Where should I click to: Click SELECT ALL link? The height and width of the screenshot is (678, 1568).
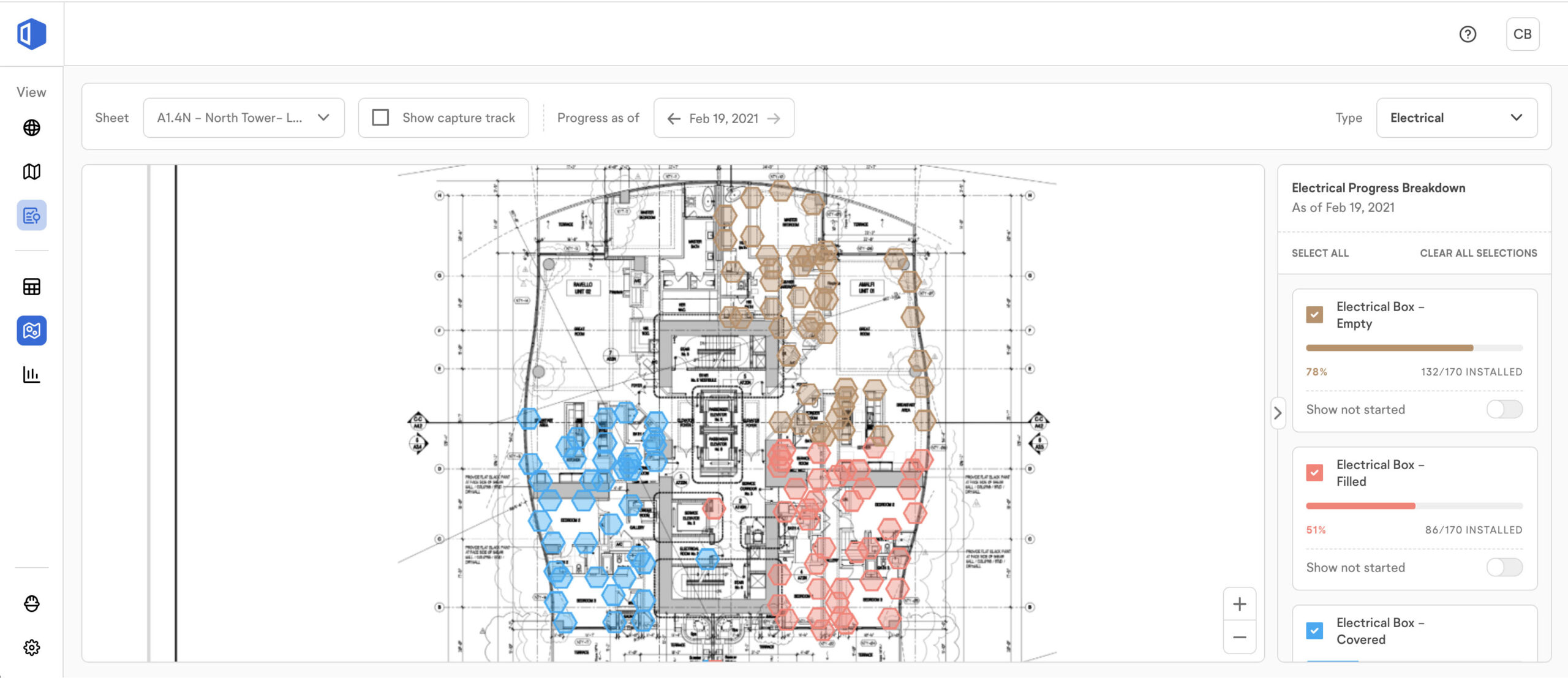[1320, 253]
